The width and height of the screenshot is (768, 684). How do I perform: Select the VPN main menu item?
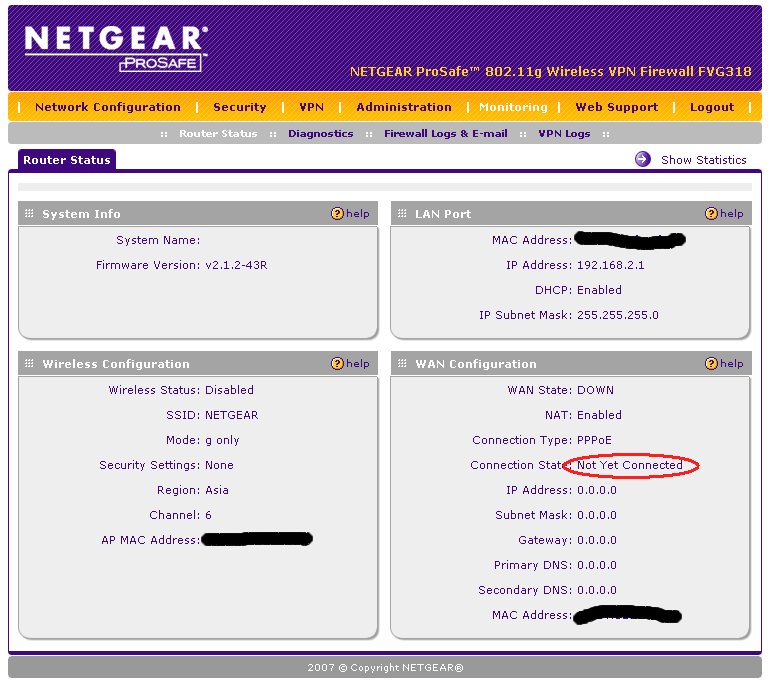(311, 107)
